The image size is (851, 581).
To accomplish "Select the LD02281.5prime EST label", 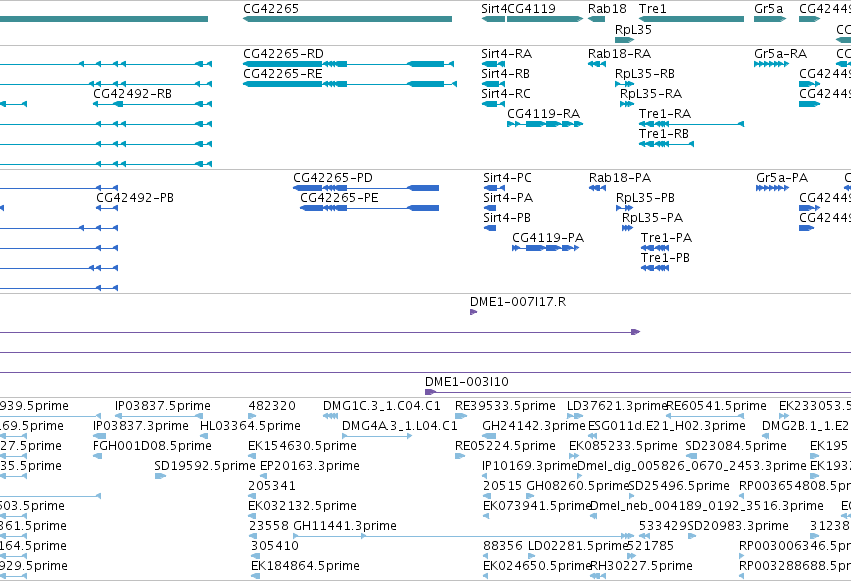I will pos(578,546).
